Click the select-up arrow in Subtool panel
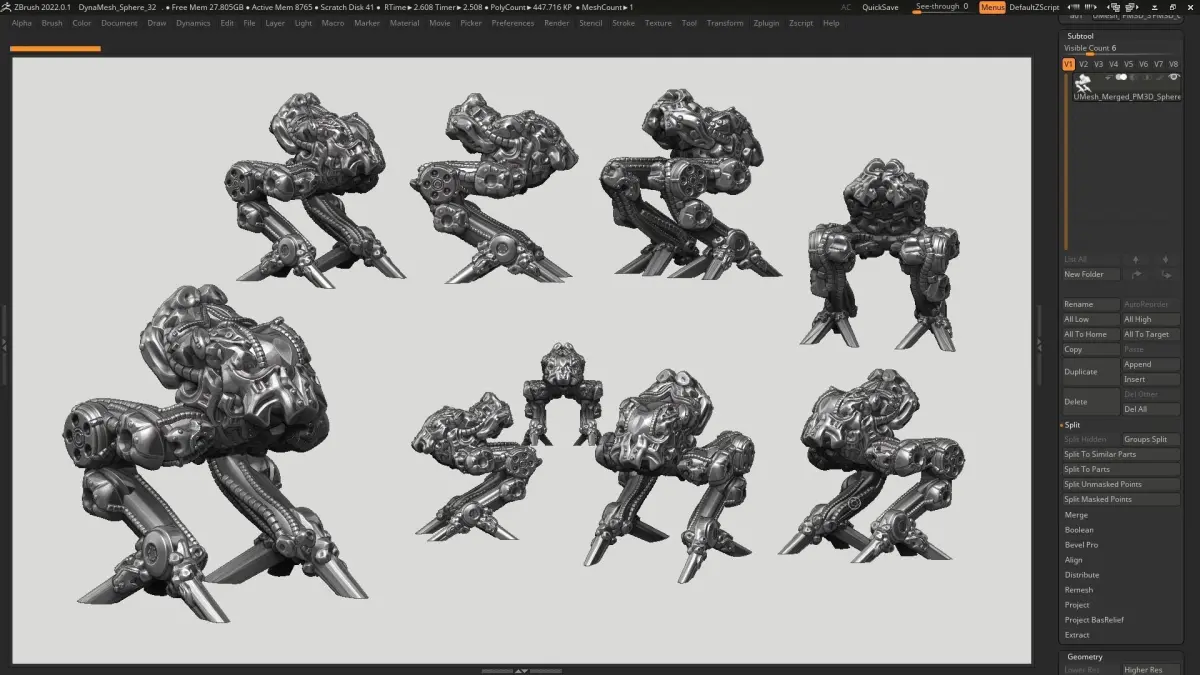Viewport: 1200px width, 675px height. tap(1136, 260)
